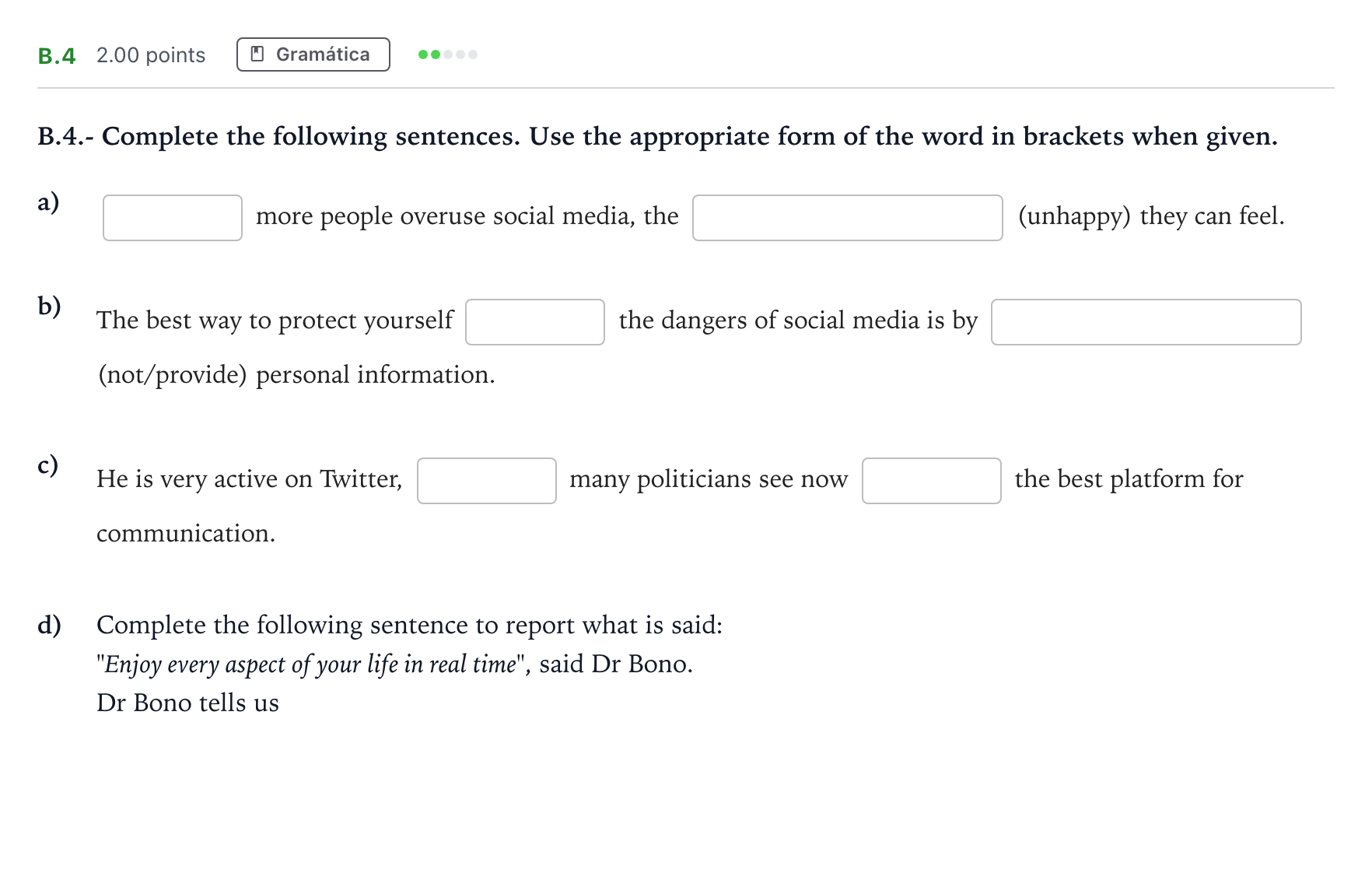Click the 'many politicians see now' text
This screenshot has height=873, width=1372.
[x=709, y=479]
